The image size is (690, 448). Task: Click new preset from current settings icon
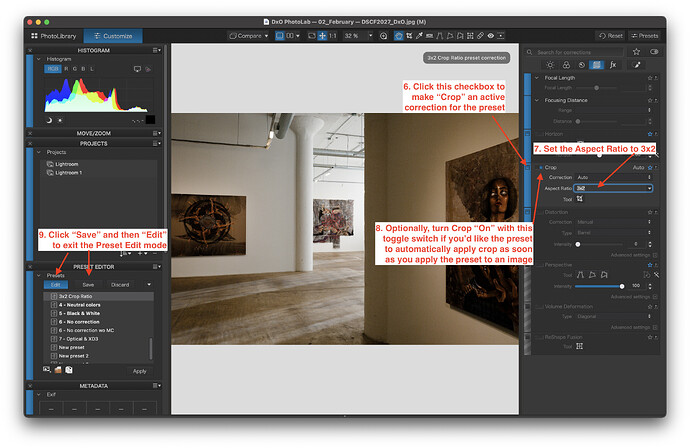(x=47, y=370)
